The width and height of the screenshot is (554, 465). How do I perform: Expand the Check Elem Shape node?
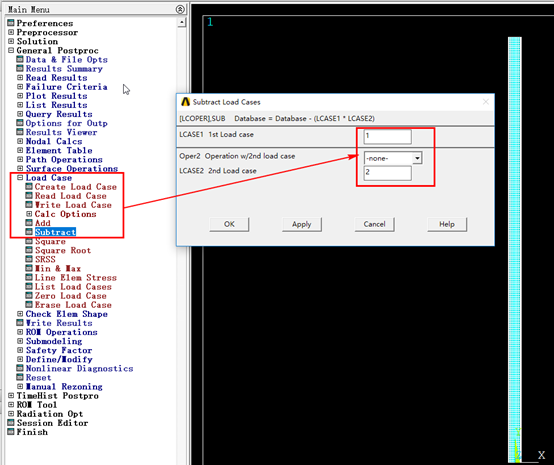pos(20,314)
